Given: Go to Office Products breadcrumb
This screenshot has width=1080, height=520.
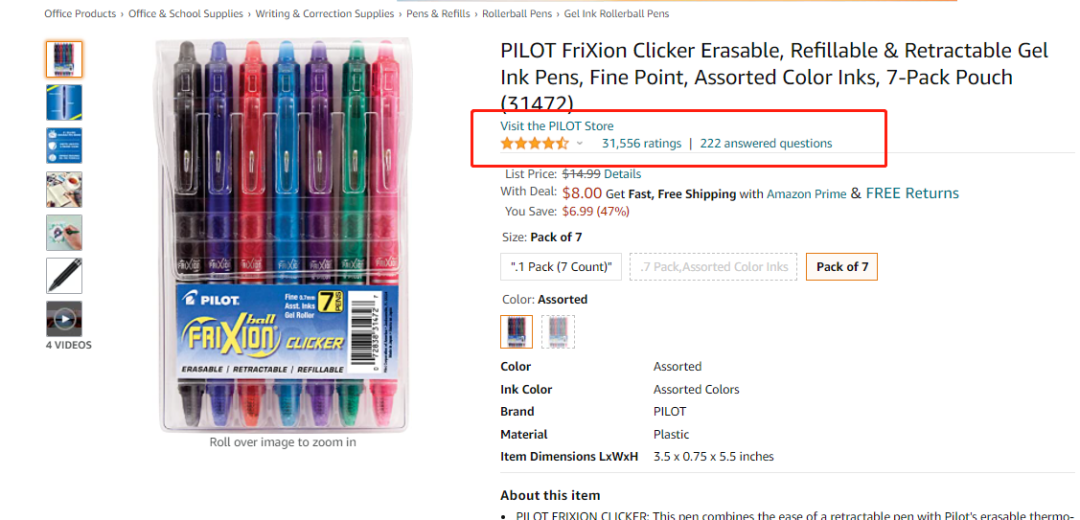Looking at the screenshot, I should [80, 14].
